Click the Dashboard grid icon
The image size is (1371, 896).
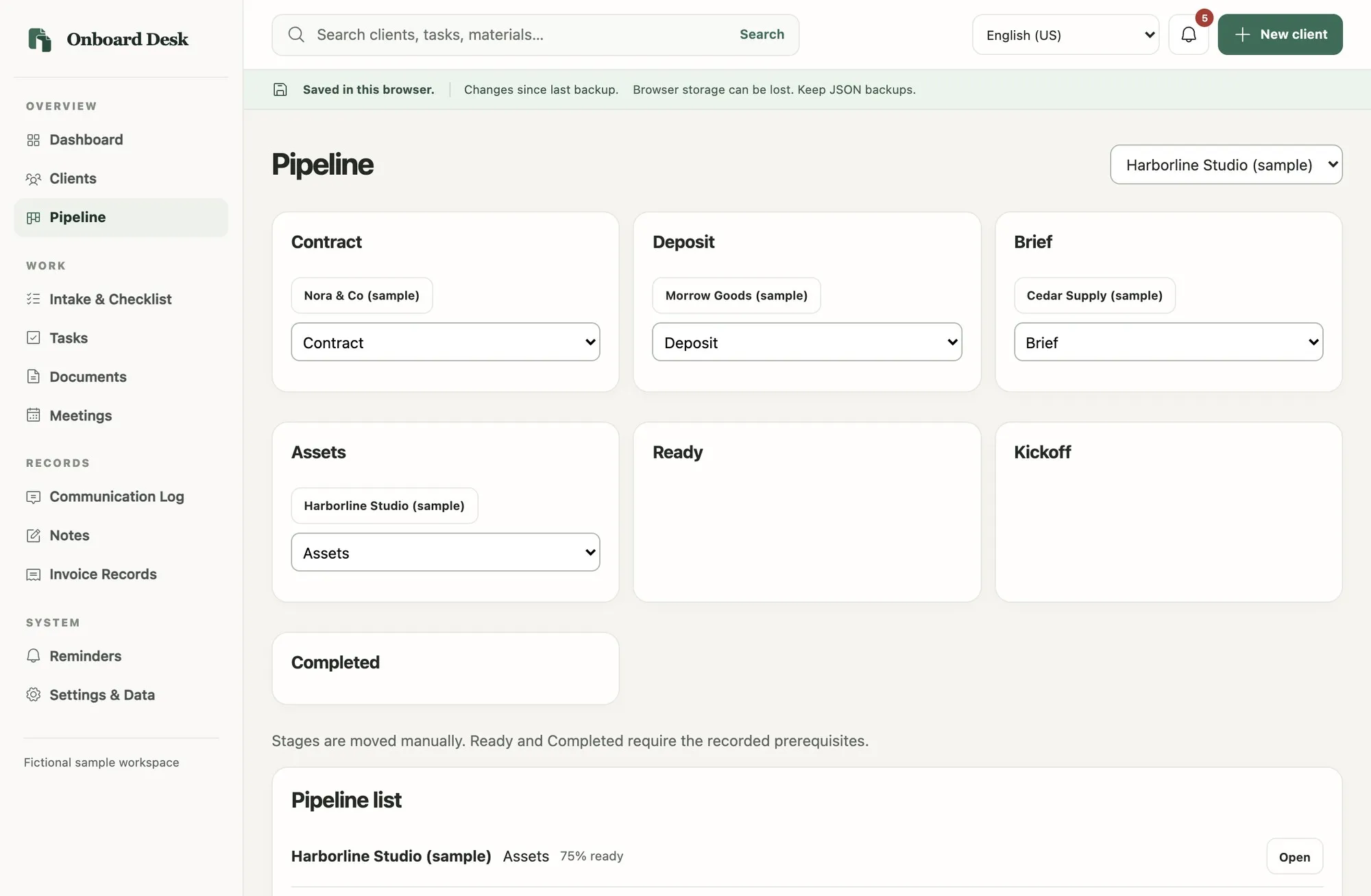[33, 140]
